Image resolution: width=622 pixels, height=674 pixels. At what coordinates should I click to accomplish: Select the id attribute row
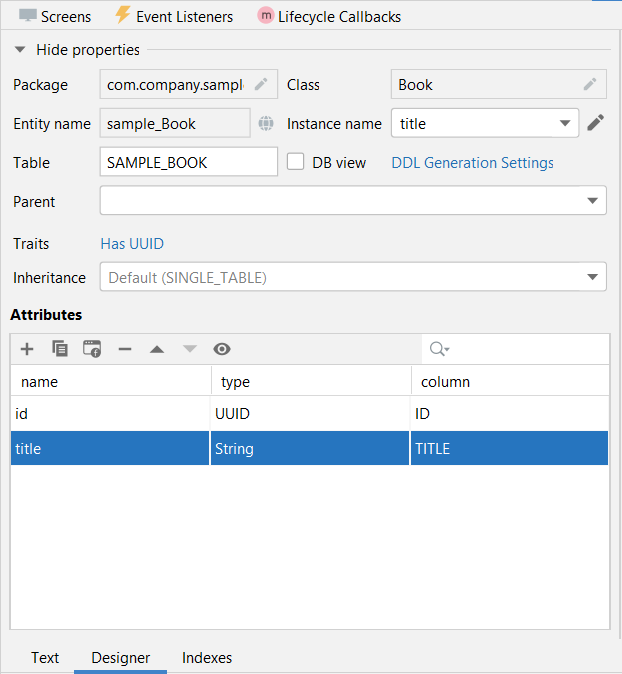click(309, 414)
